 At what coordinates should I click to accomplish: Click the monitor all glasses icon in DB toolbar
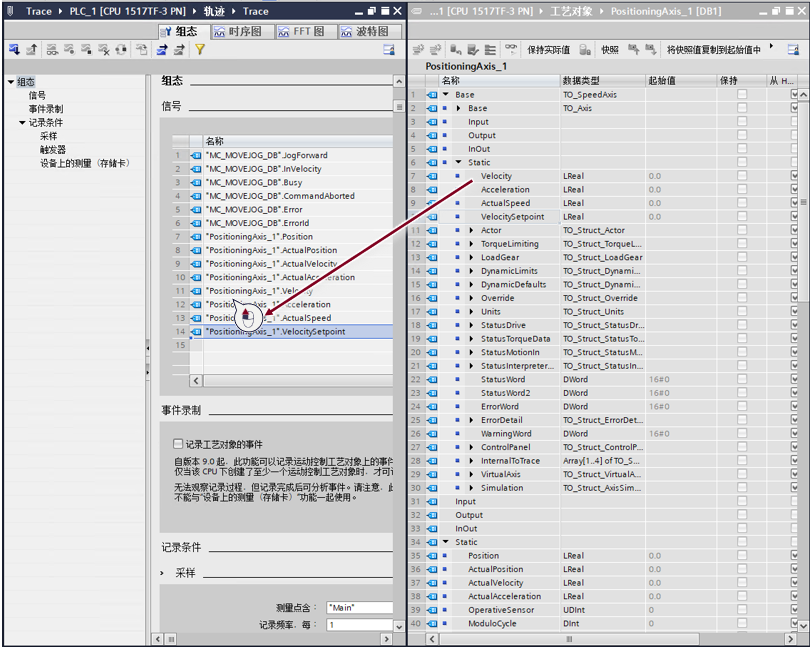pyautogui.click(x=511, y=50)
